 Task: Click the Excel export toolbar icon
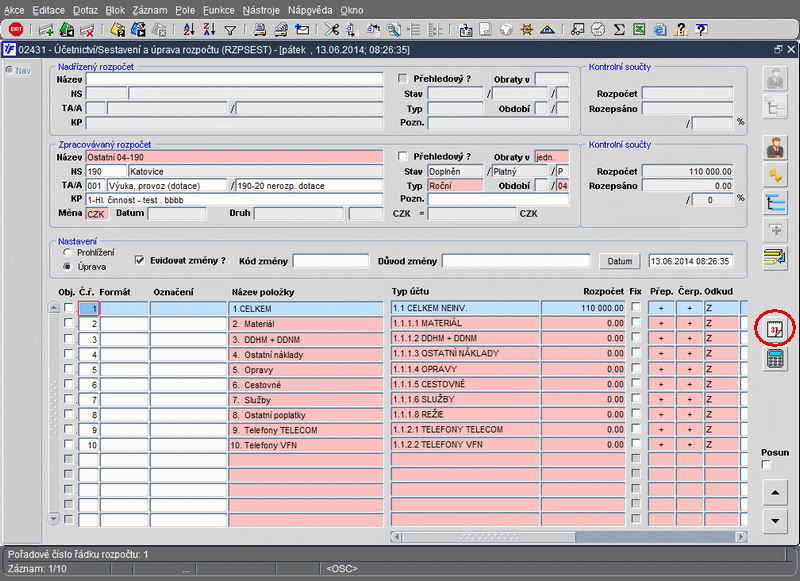(x=639, y=29)
